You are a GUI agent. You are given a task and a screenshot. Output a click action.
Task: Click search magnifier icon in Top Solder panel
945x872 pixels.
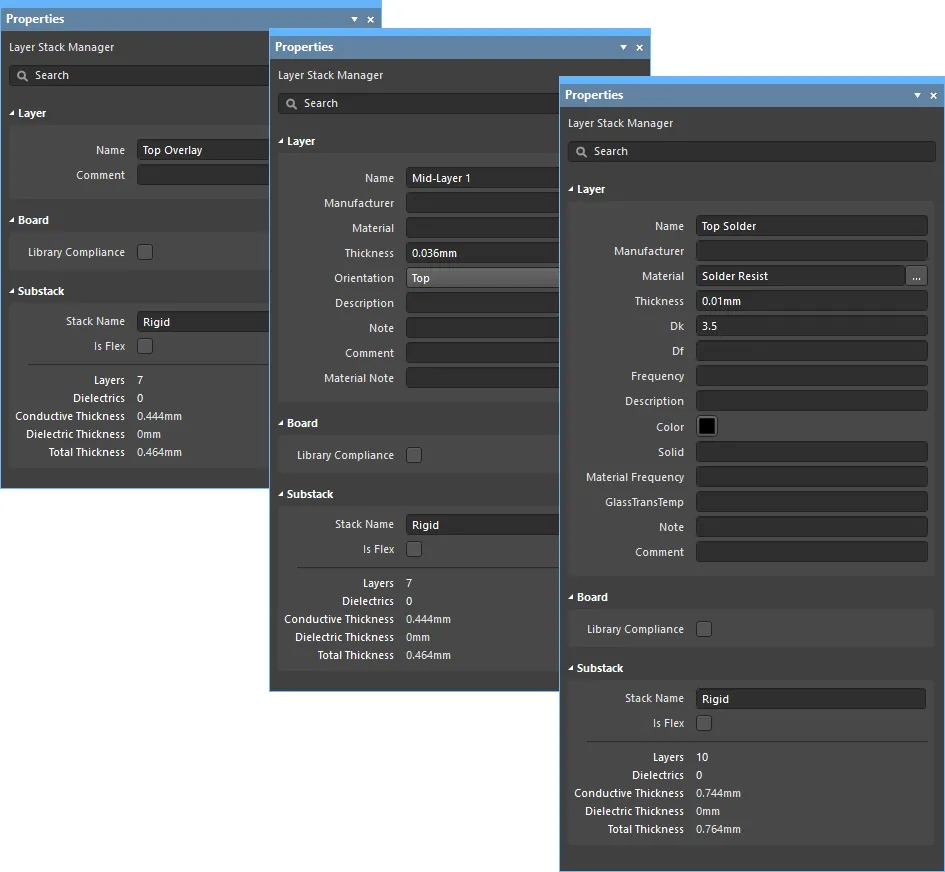click(581, 152)
